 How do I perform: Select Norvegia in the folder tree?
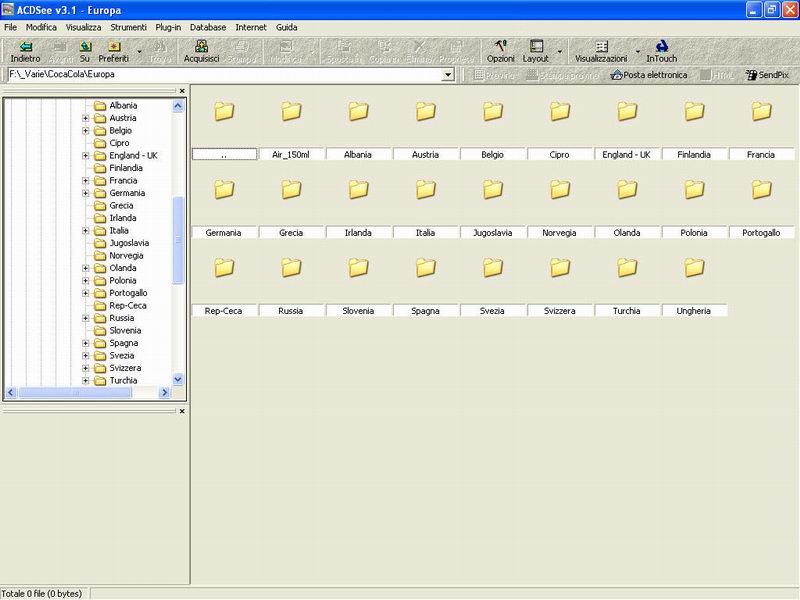pyautogui.click(x=126, y=256)
